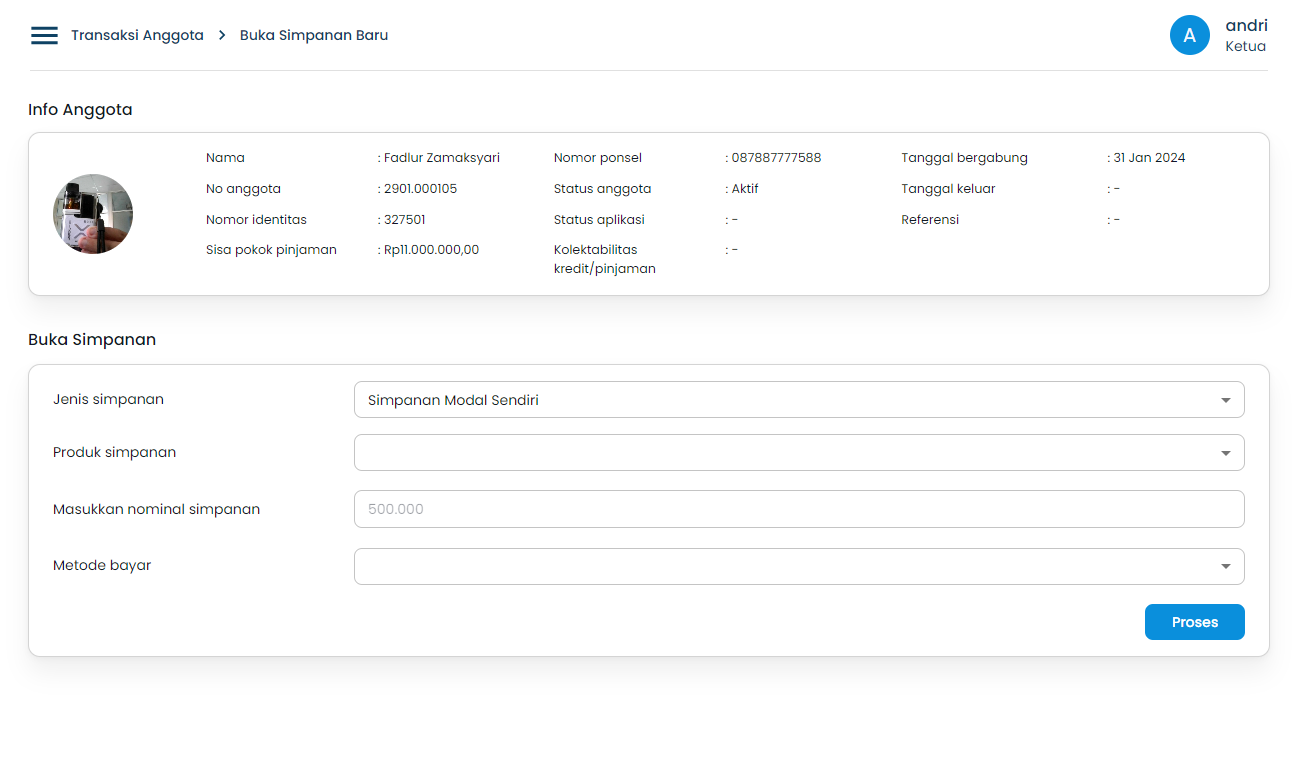The image size is (1299, 767).
Task: Expand the empty Metode bayar combo box
Action: pyautogui.click(x=780, y=567)
